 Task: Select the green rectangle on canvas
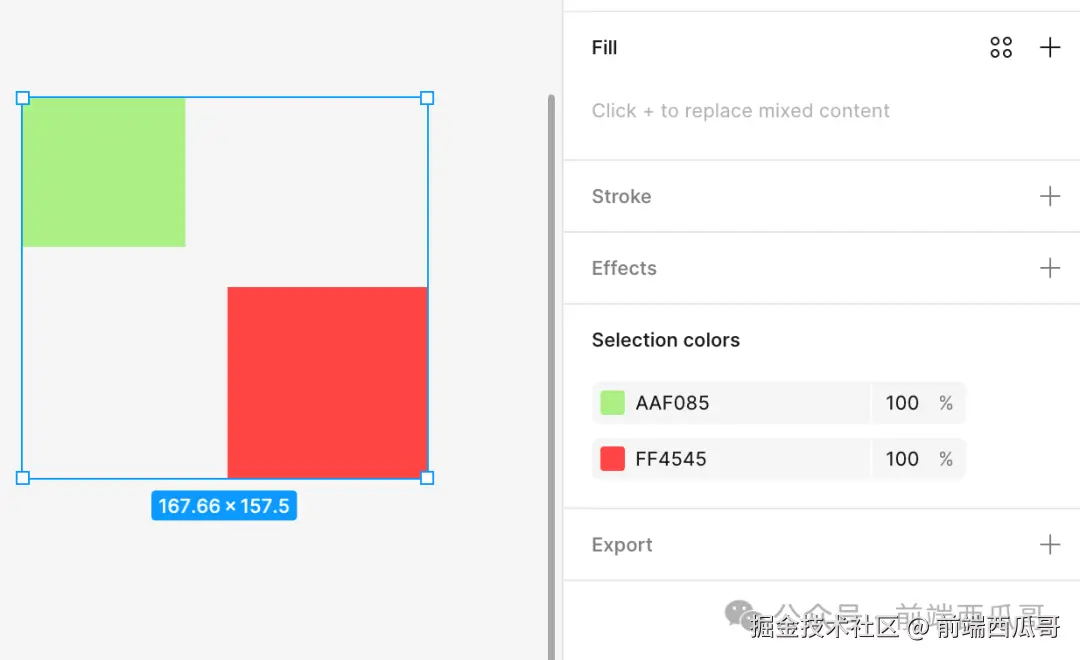point(104,172)
